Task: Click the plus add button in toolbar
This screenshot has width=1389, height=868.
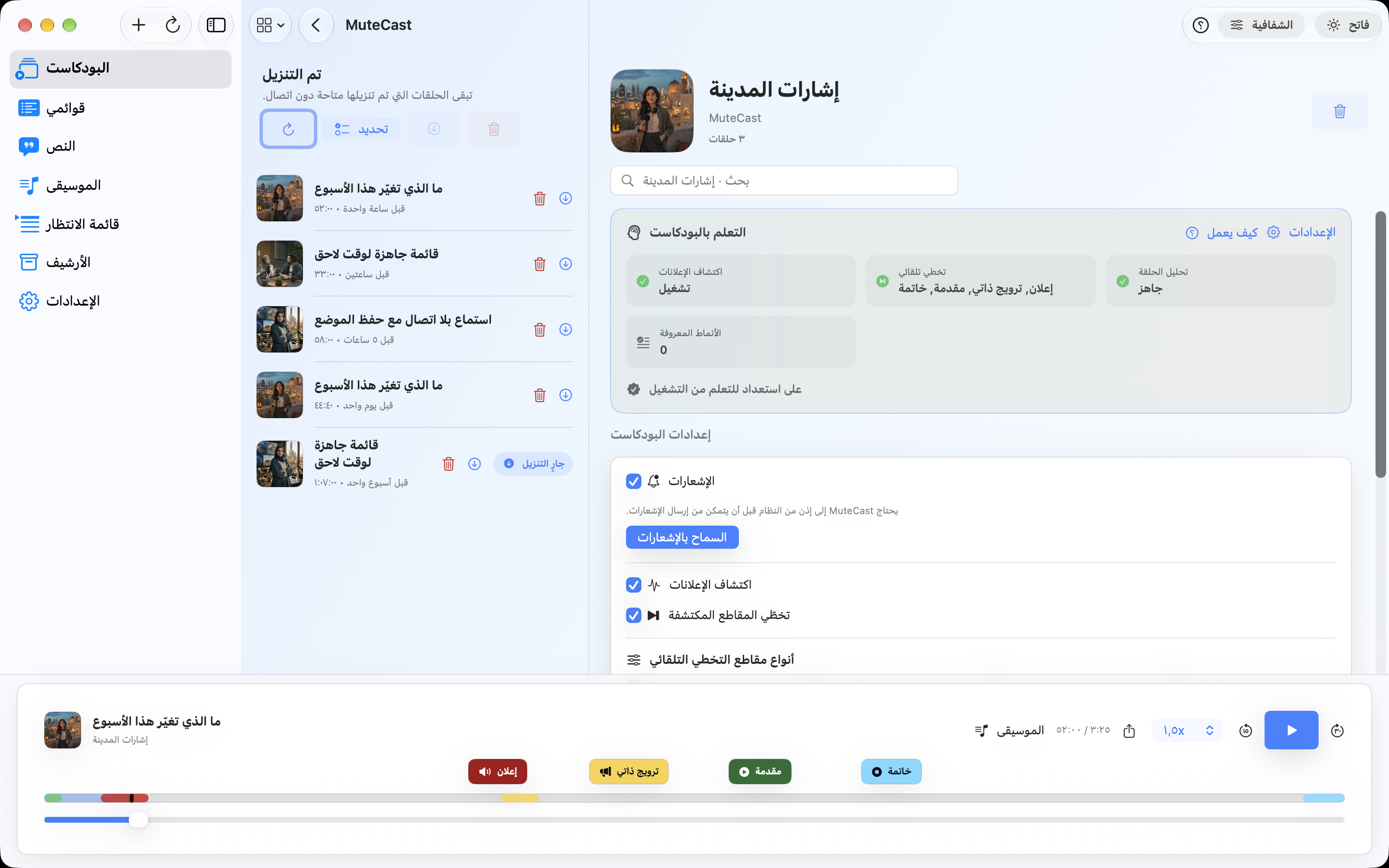Action: coord(138,25)
